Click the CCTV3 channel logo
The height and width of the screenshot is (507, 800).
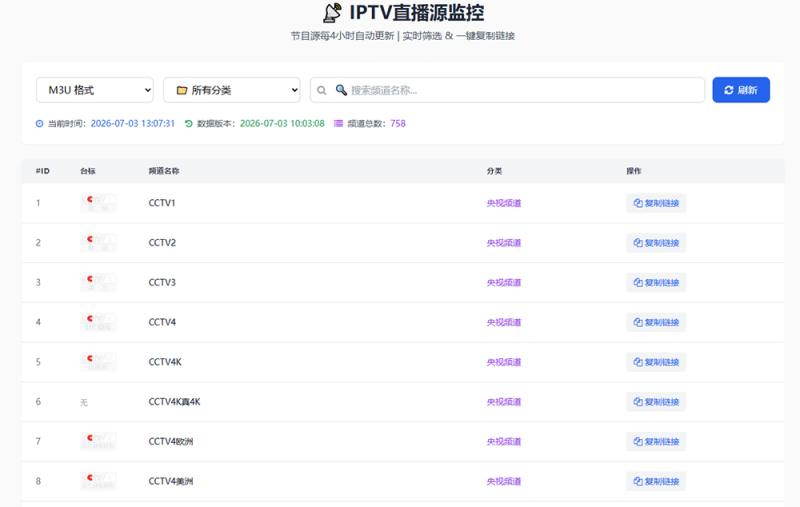click(98, 283)
